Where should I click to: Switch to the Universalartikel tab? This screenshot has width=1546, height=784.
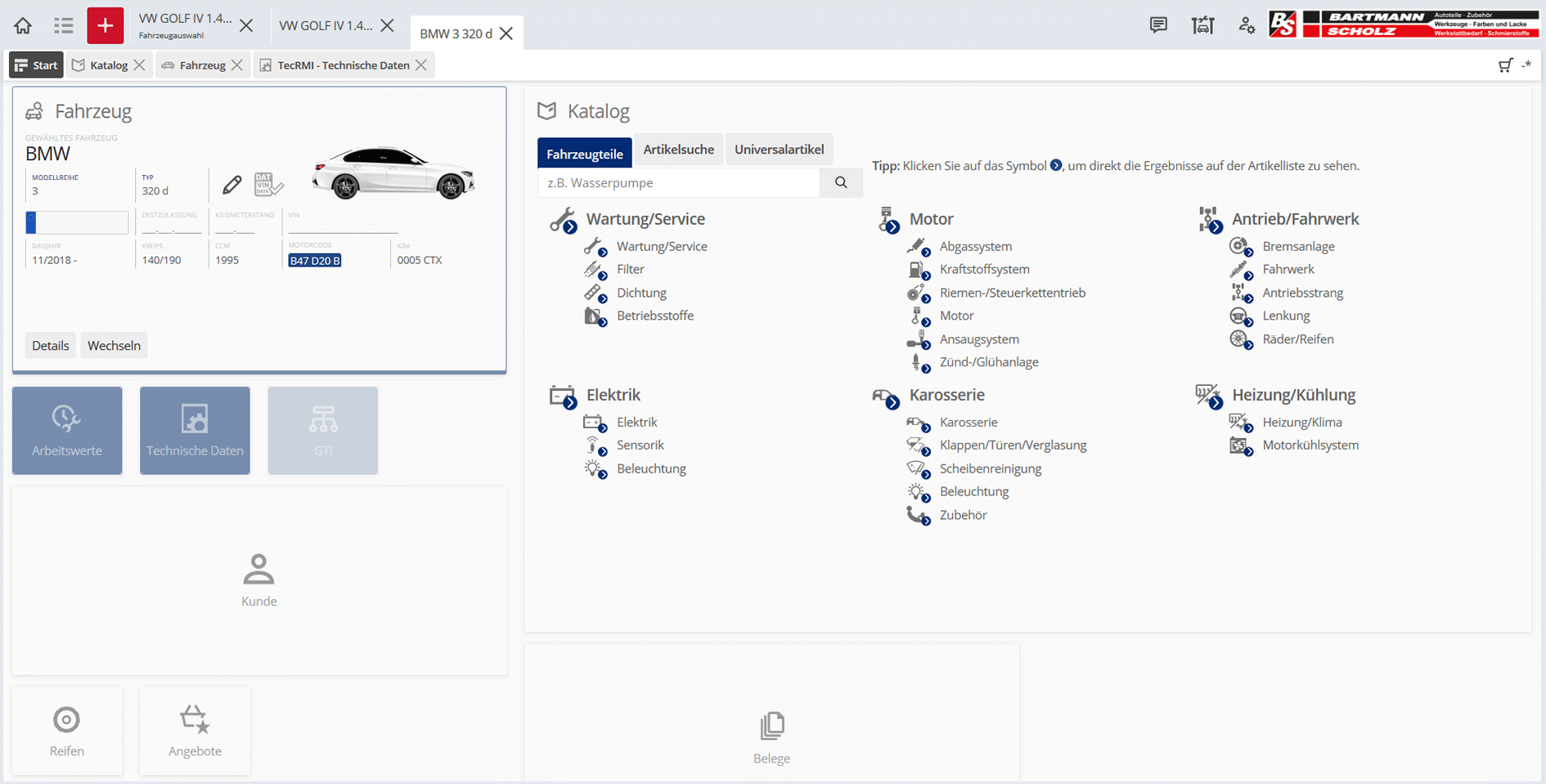pyautogui.click(x=780, y=150)
